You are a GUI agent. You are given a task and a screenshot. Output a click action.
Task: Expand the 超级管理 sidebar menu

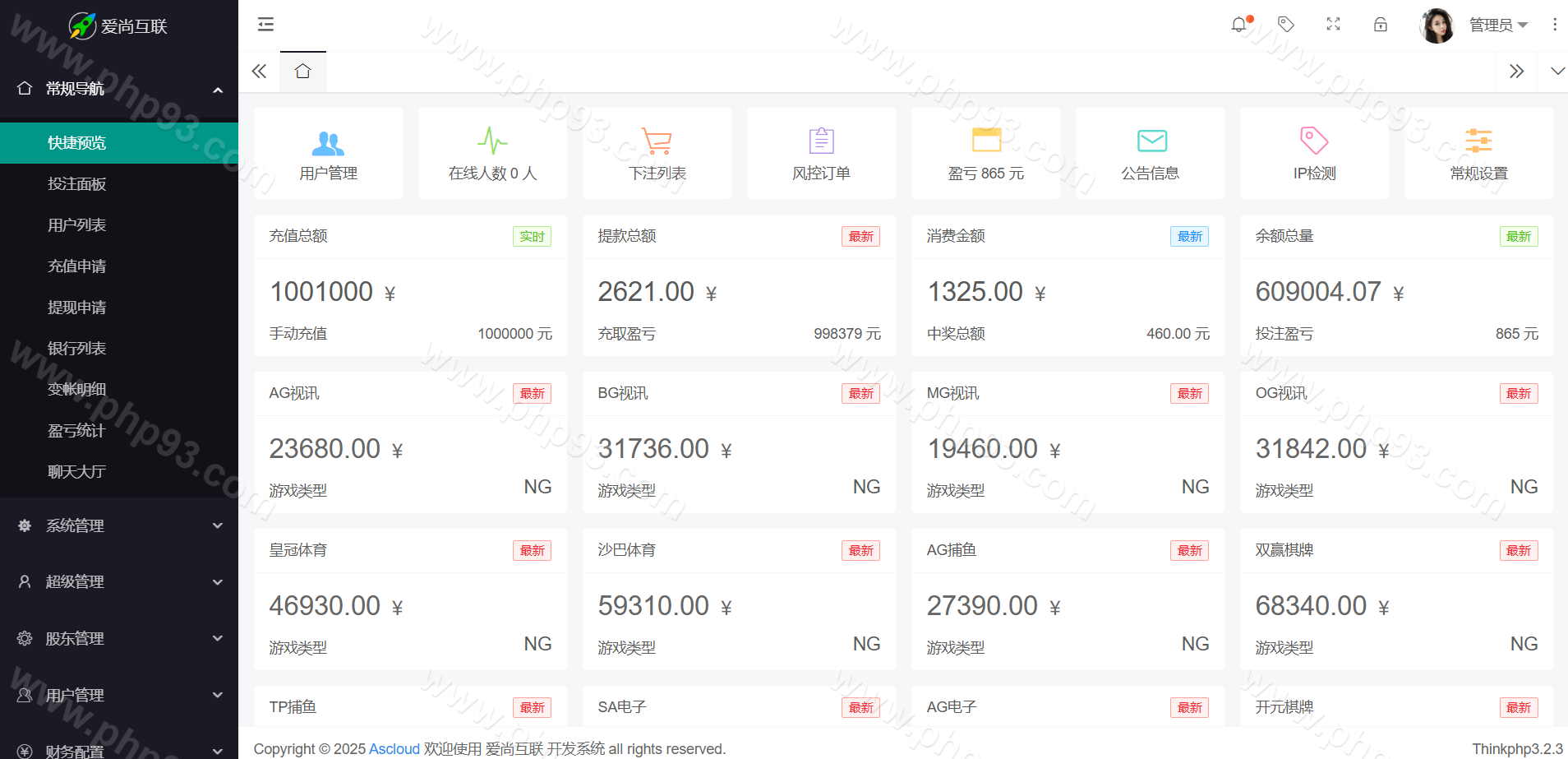click(119, 581)
